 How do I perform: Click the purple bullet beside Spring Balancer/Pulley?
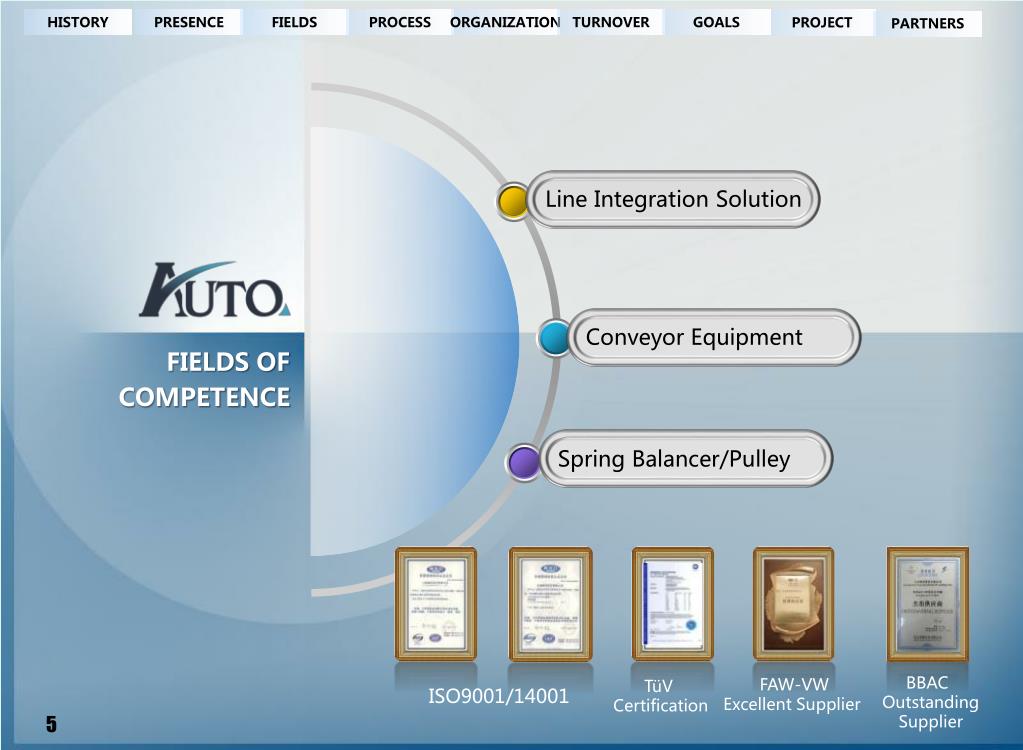tap(523, 462)
